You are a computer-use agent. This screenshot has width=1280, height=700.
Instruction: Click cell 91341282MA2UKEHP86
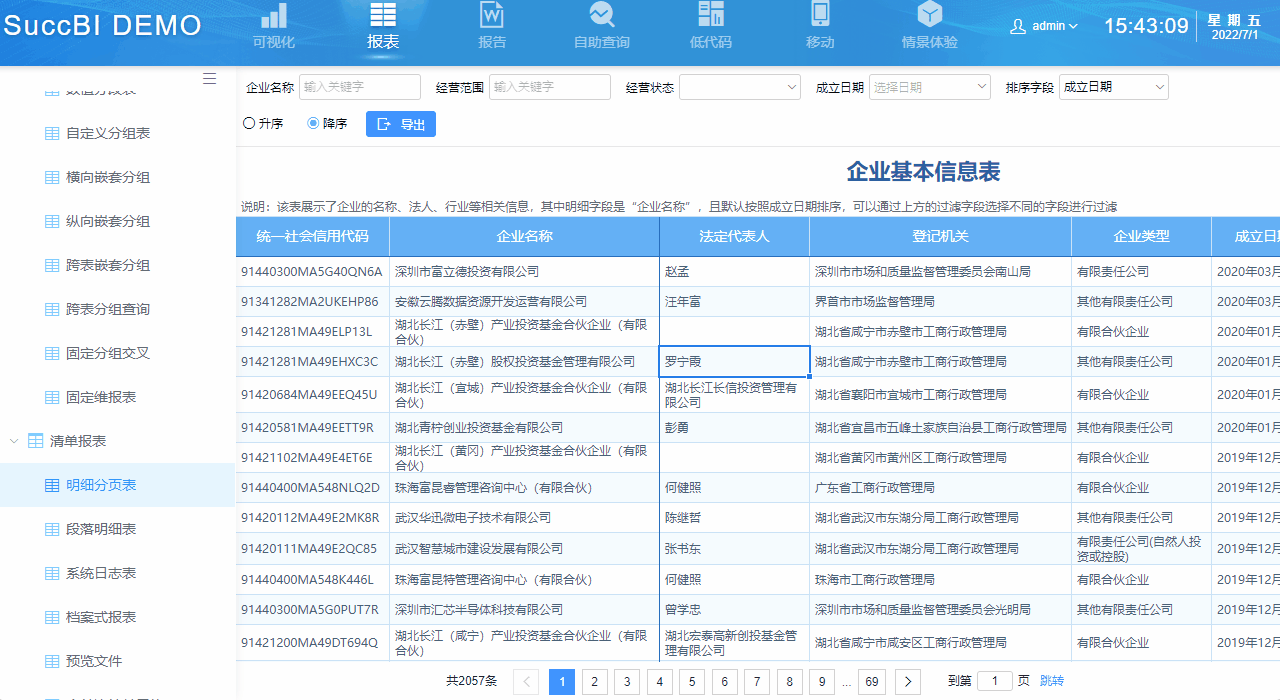click(x=312, y=301)
